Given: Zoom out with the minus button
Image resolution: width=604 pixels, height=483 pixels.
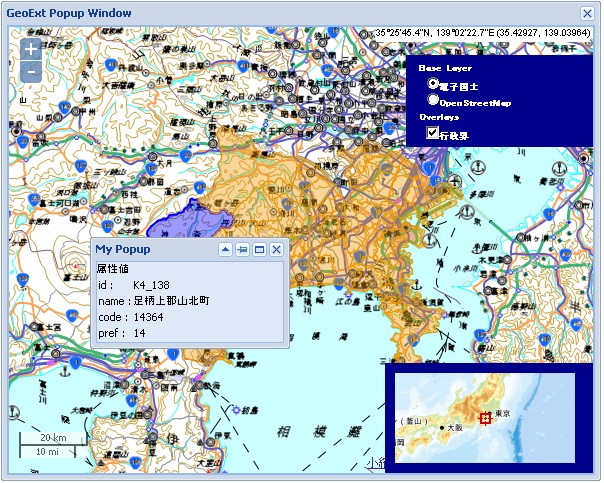Looking at the screenshot, I should coord(31,72).
